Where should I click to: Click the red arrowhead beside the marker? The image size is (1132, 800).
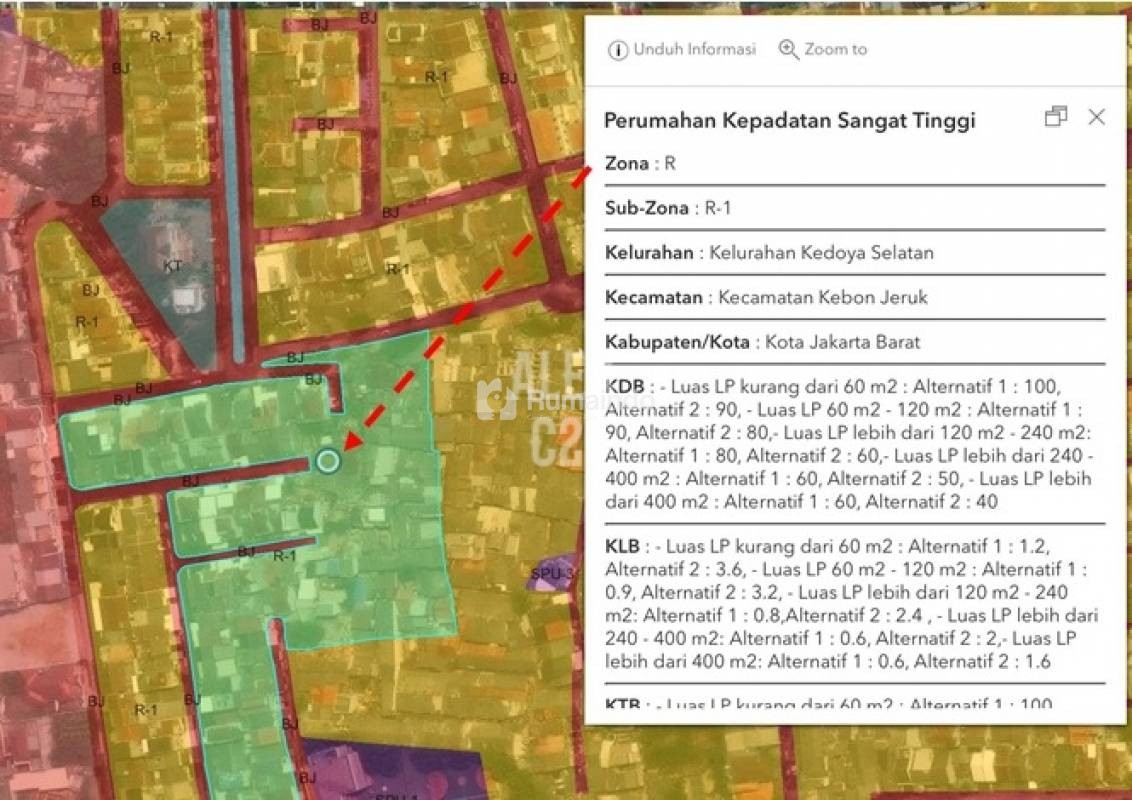(352, 441)
